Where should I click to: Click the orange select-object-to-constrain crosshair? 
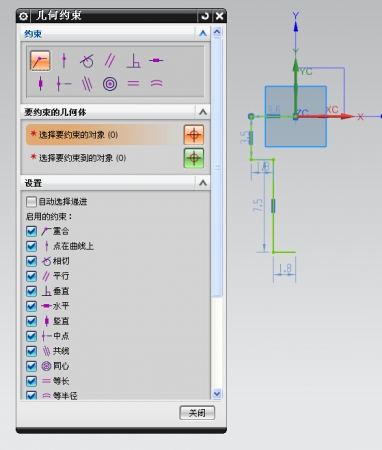click(x=194, y=135)
